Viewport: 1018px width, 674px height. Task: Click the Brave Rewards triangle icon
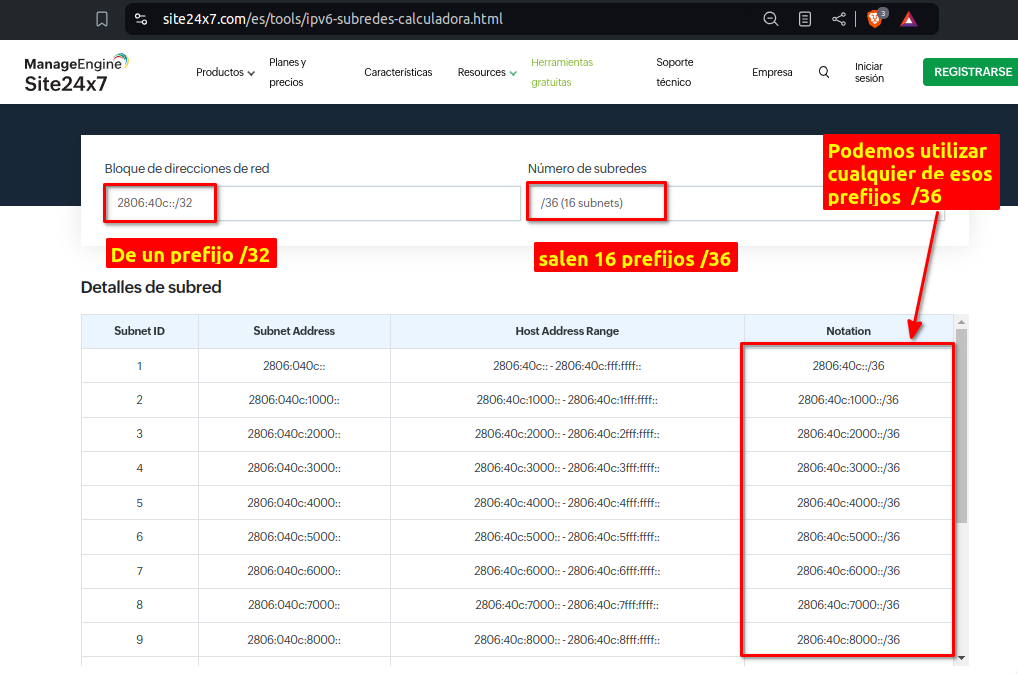point(908,19)
